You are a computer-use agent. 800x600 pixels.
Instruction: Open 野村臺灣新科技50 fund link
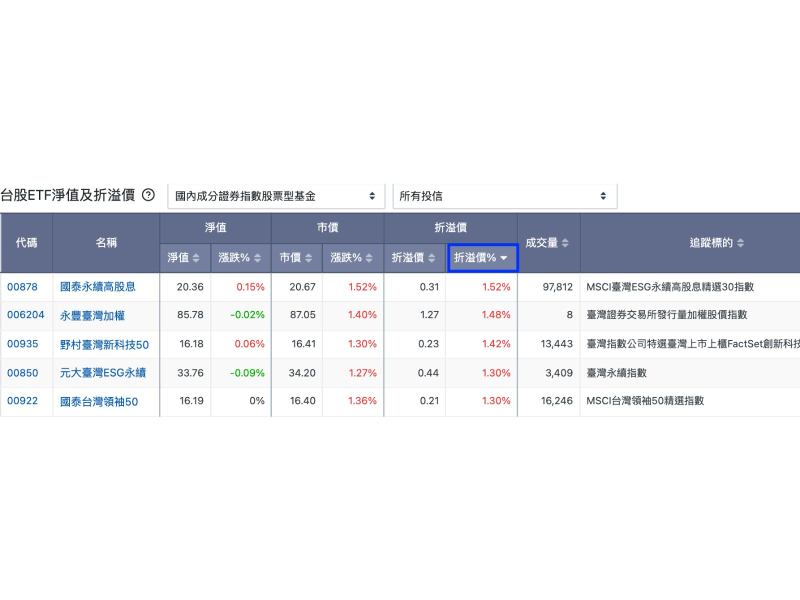point(104,344)
